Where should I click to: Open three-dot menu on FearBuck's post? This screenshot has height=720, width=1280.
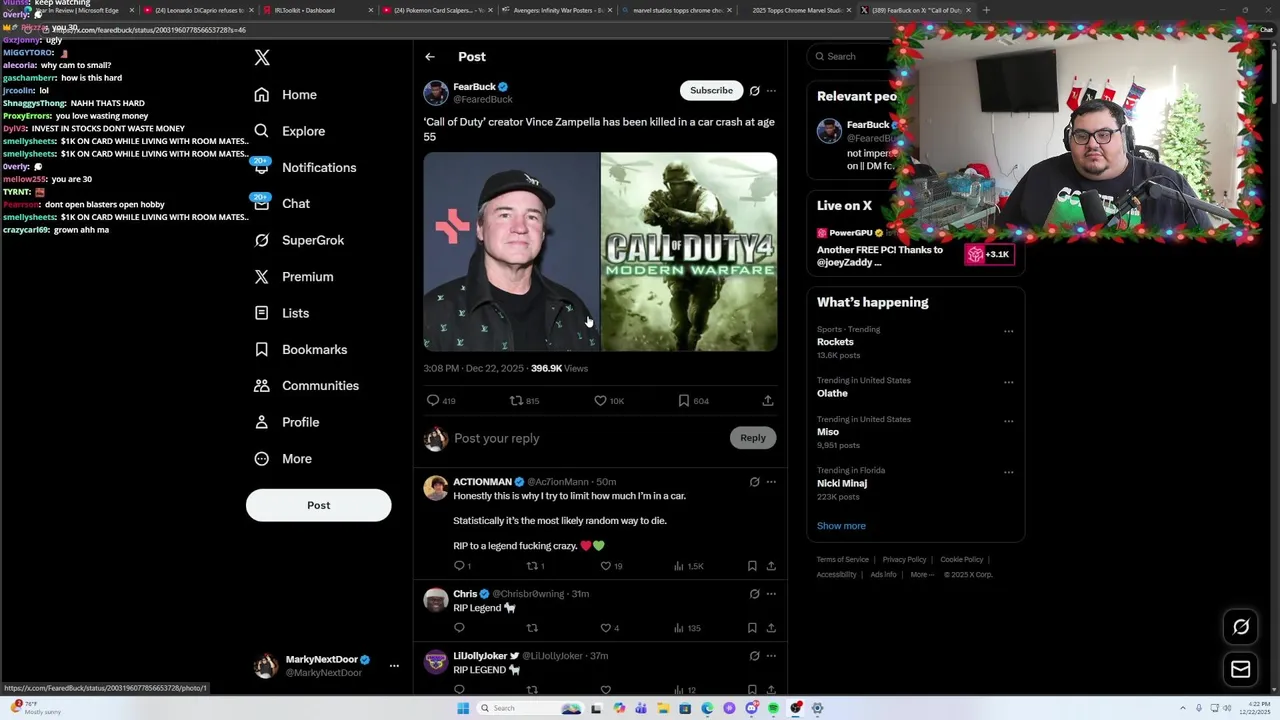tap(771, 91)
